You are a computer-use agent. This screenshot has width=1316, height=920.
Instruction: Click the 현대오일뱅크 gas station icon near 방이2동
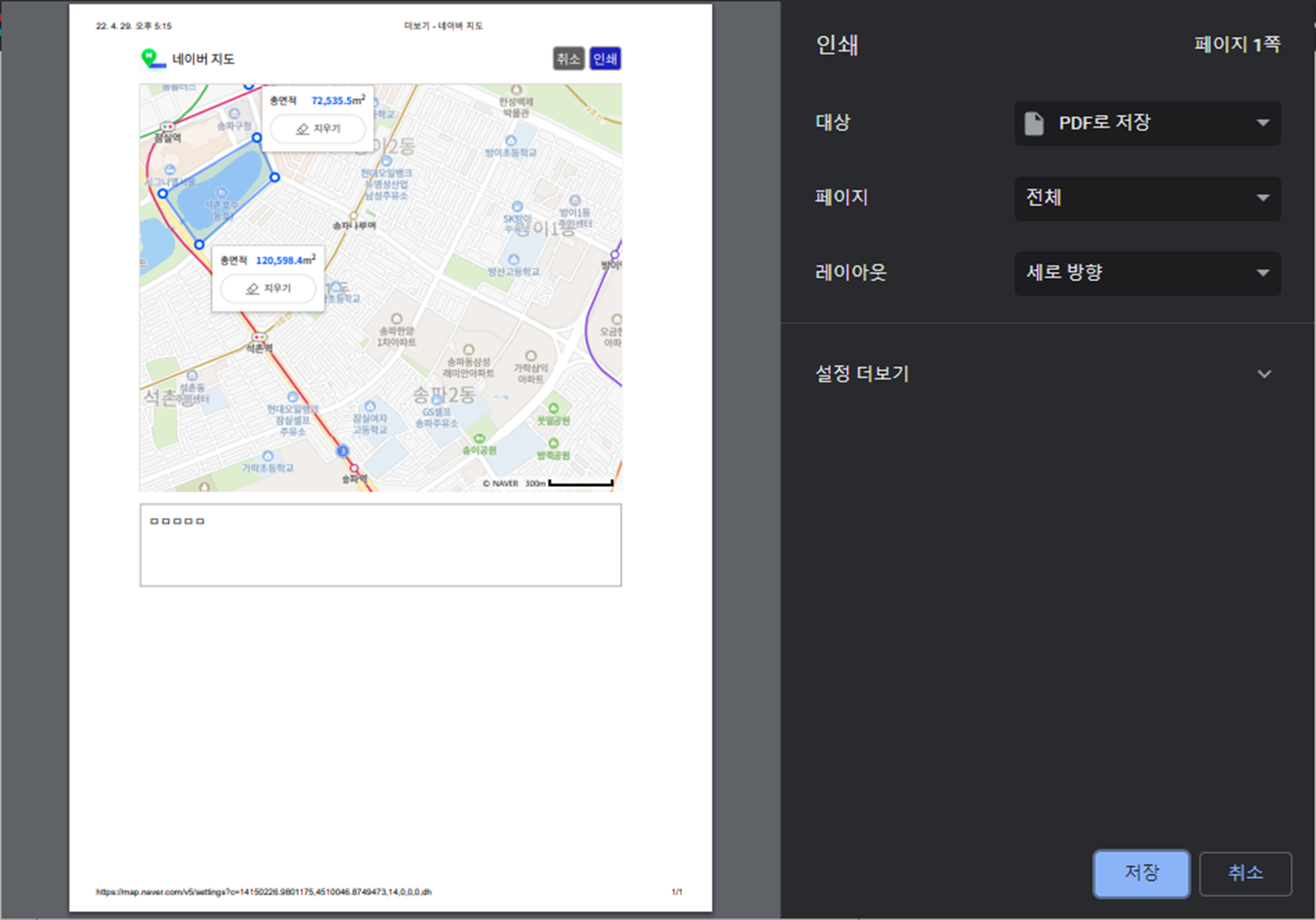pyautogui.click(x=387, y=161)
